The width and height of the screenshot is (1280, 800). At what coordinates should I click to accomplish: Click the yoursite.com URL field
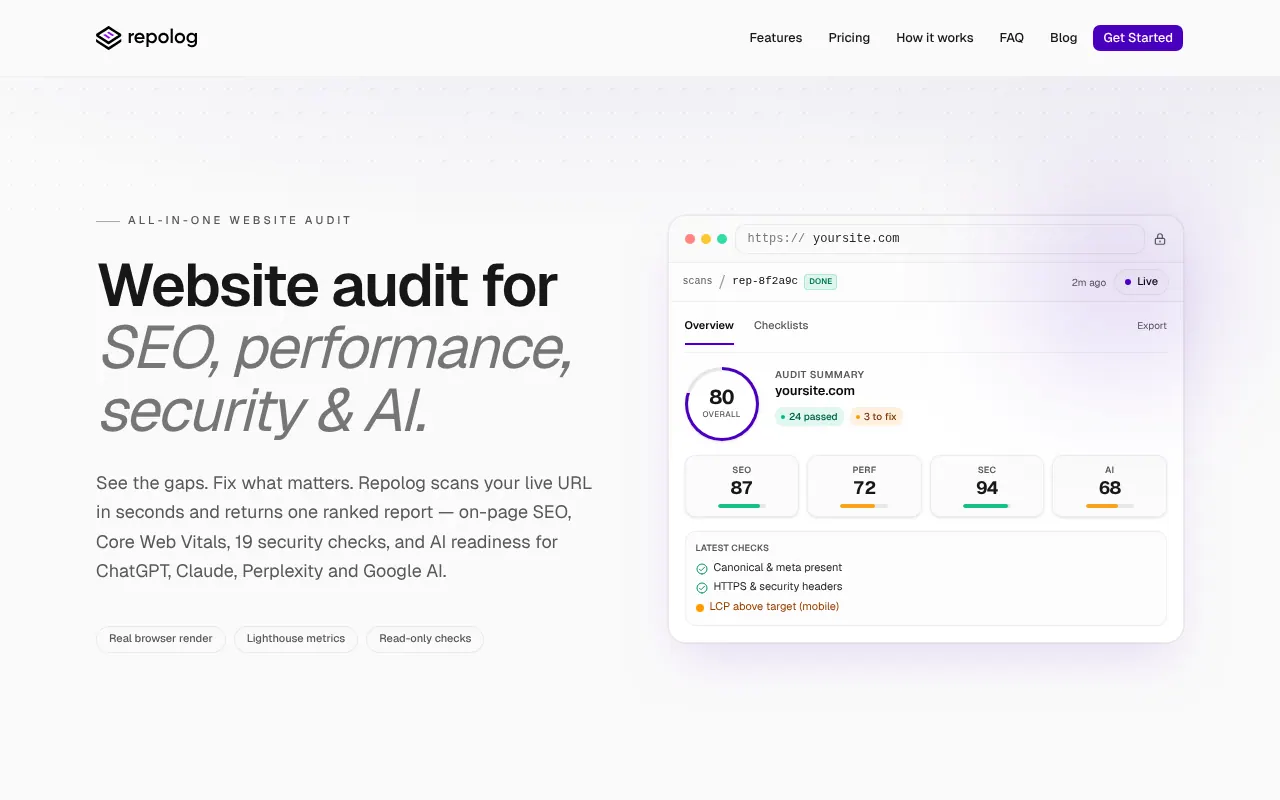[x=940, y=239]
